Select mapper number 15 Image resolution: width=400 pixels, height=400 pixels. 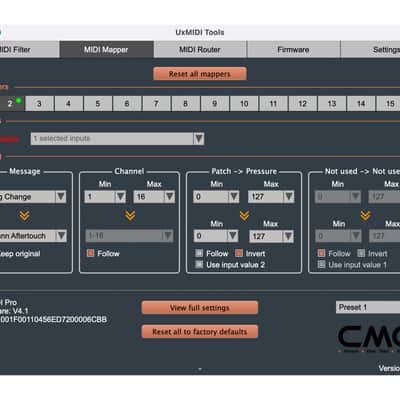(388, 103)
